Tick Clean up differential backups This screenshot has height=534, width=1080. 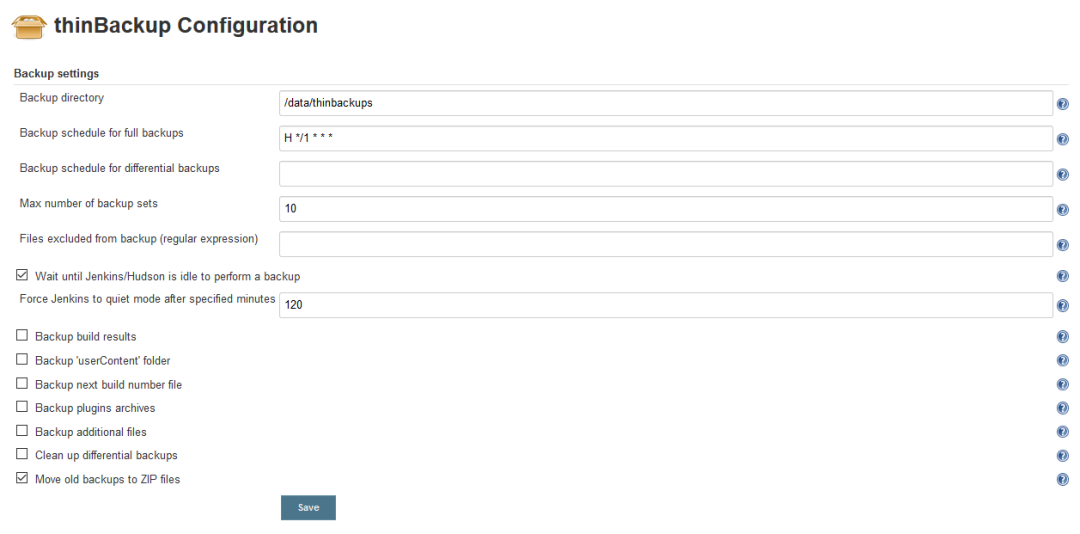tap(22, 455)
